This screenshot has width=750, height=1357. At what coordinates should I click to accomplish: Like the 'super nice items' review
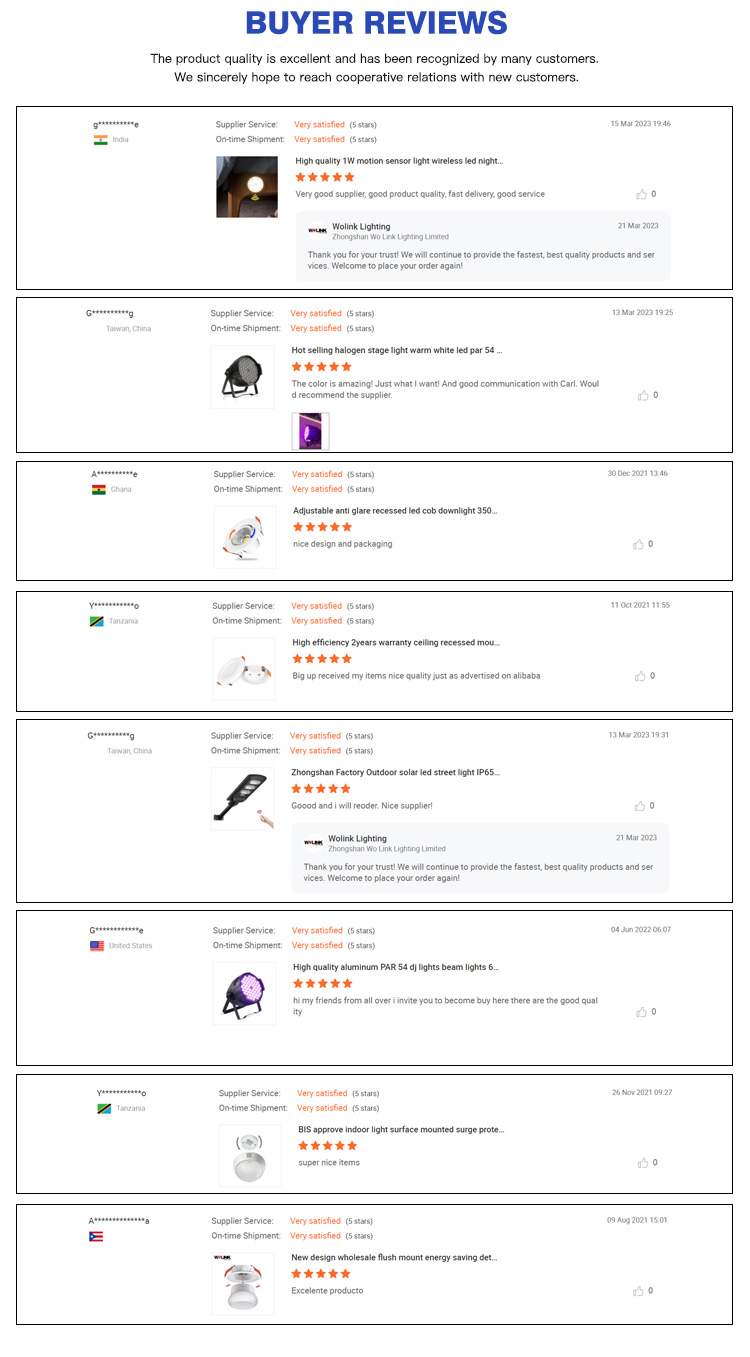[x=643, y=1163]
